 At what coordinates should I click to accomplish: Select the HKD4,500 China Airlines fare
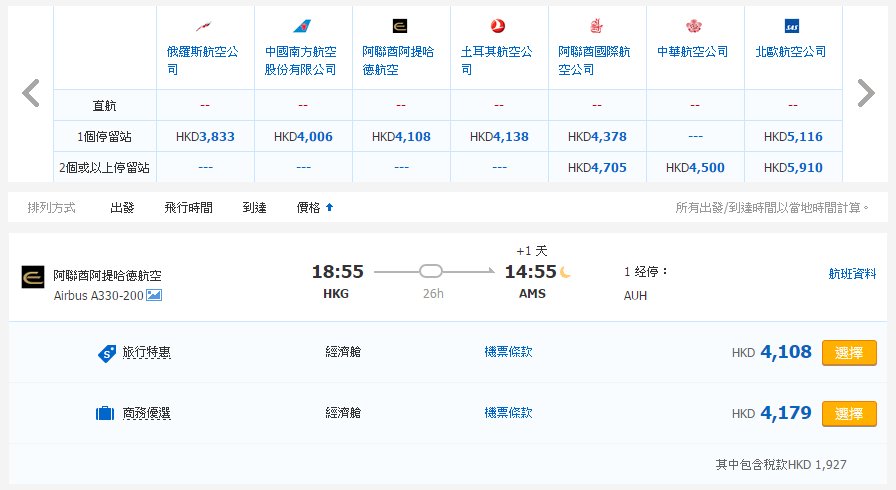[695, 167]
